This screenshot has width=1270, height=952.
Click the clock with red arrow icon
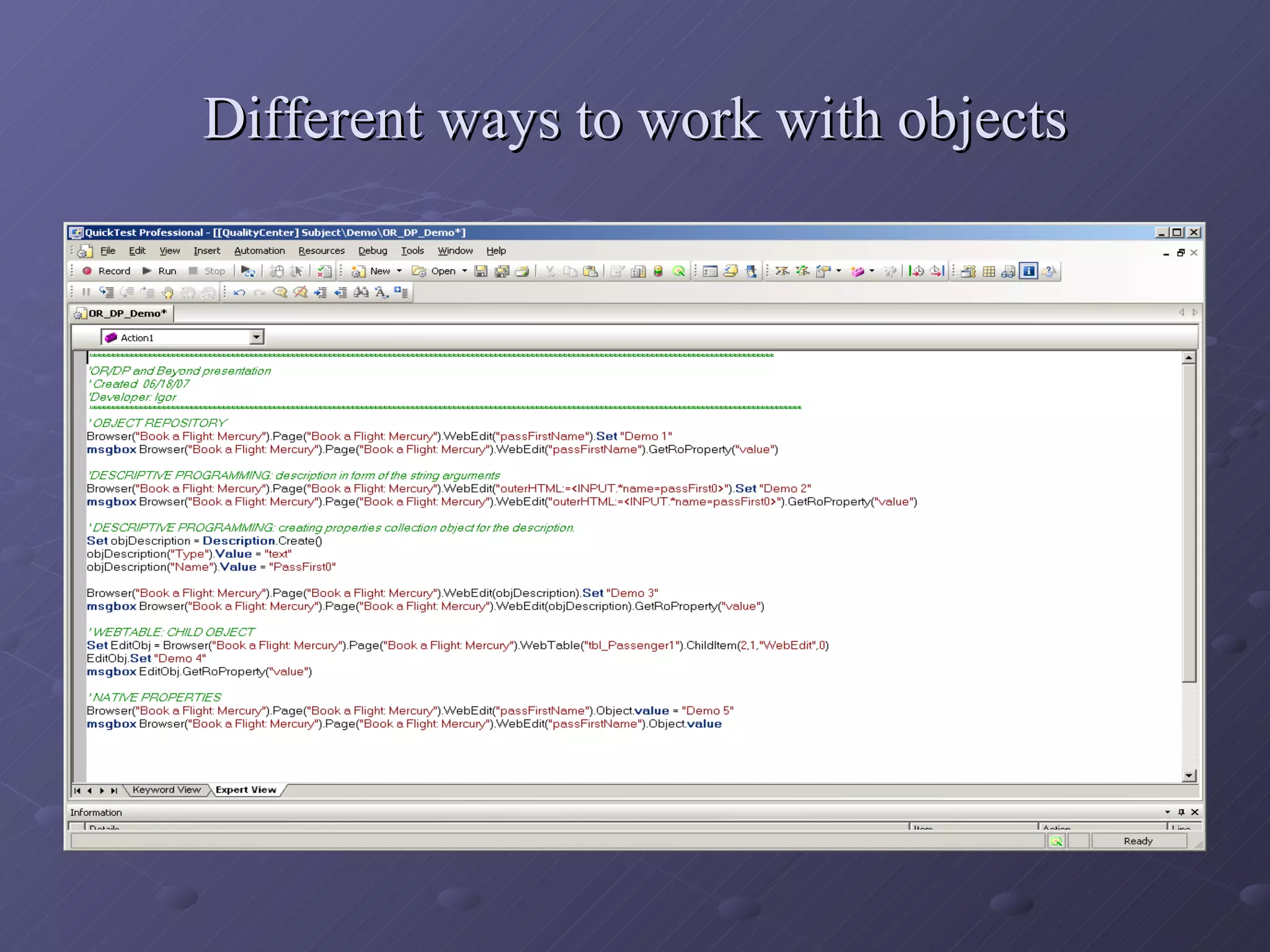[x=916, y=271]
